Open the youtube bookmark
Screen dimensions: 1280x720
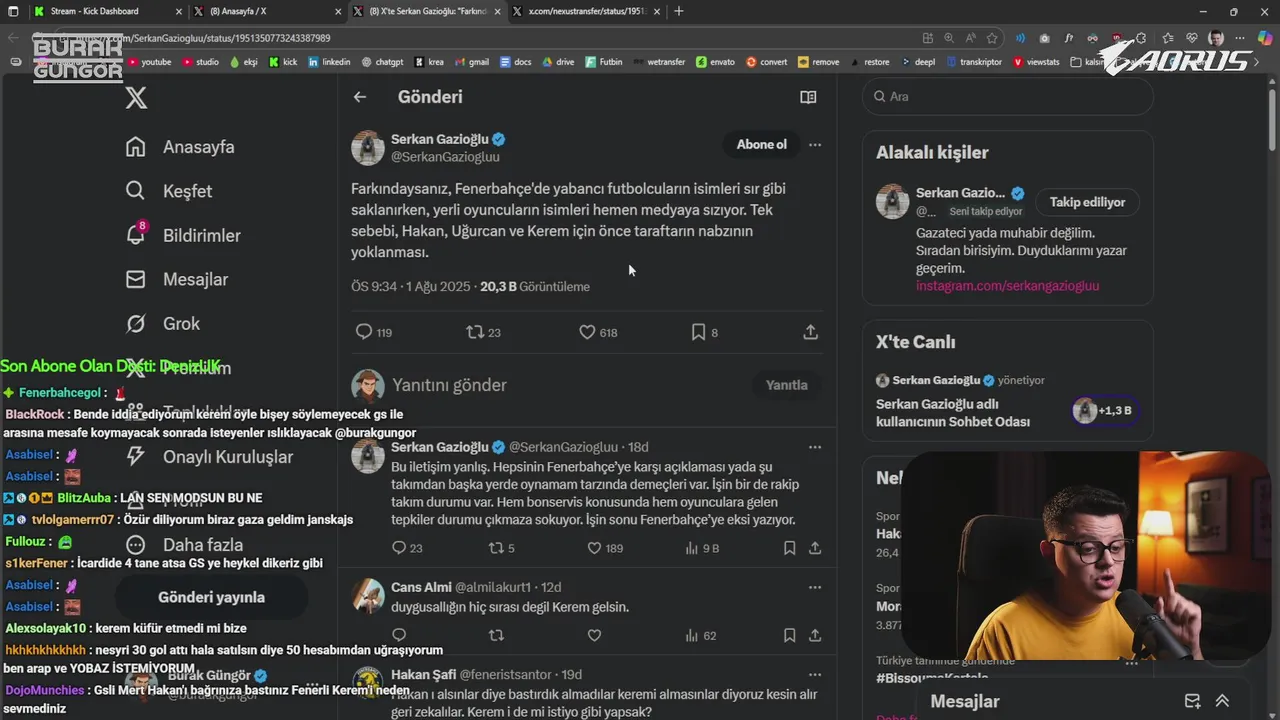click(149, 62)
